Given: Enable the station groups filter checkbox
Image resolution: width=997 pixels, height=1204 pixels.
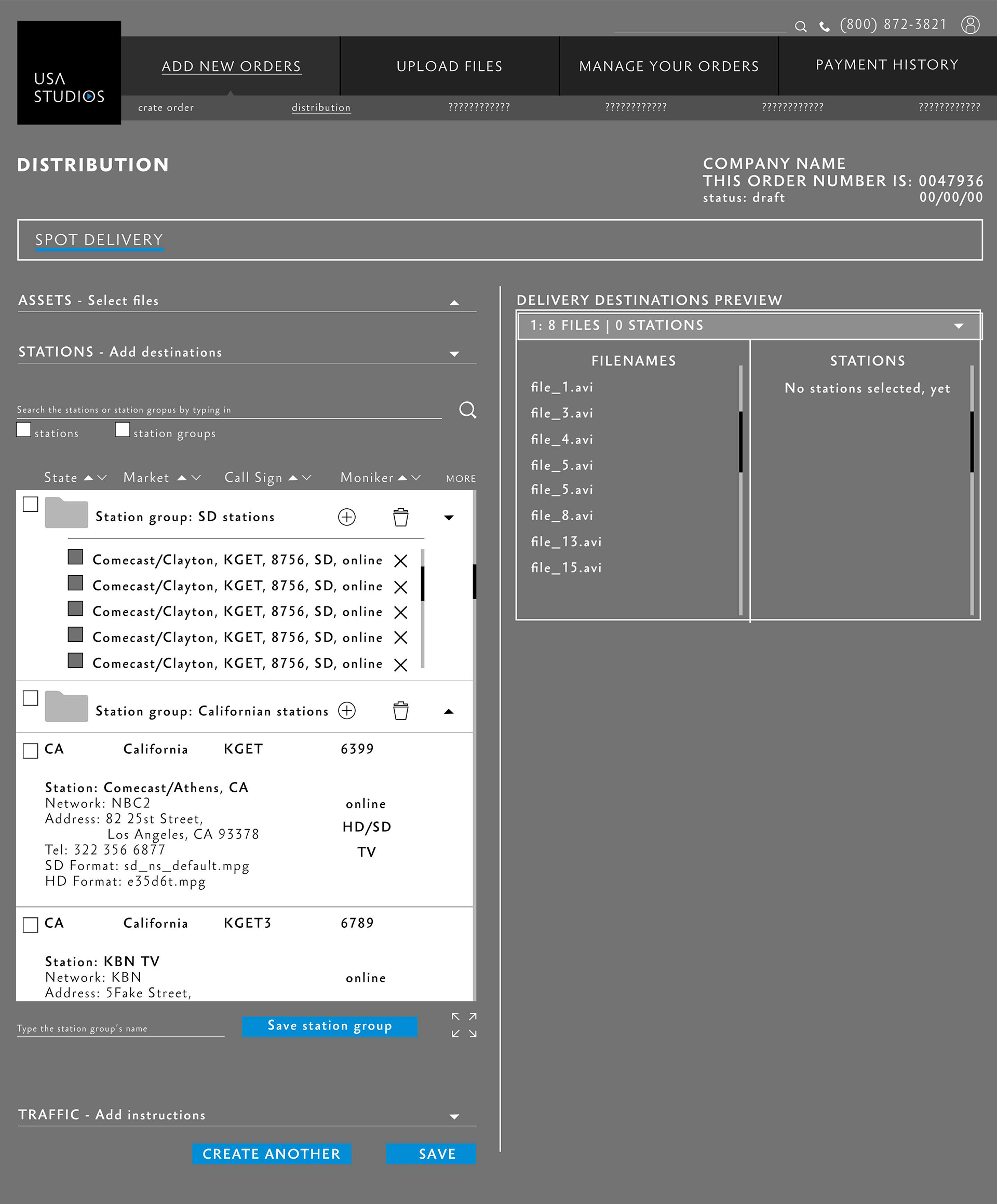Looking at the screenshot, I should click(x=122, y=429).
